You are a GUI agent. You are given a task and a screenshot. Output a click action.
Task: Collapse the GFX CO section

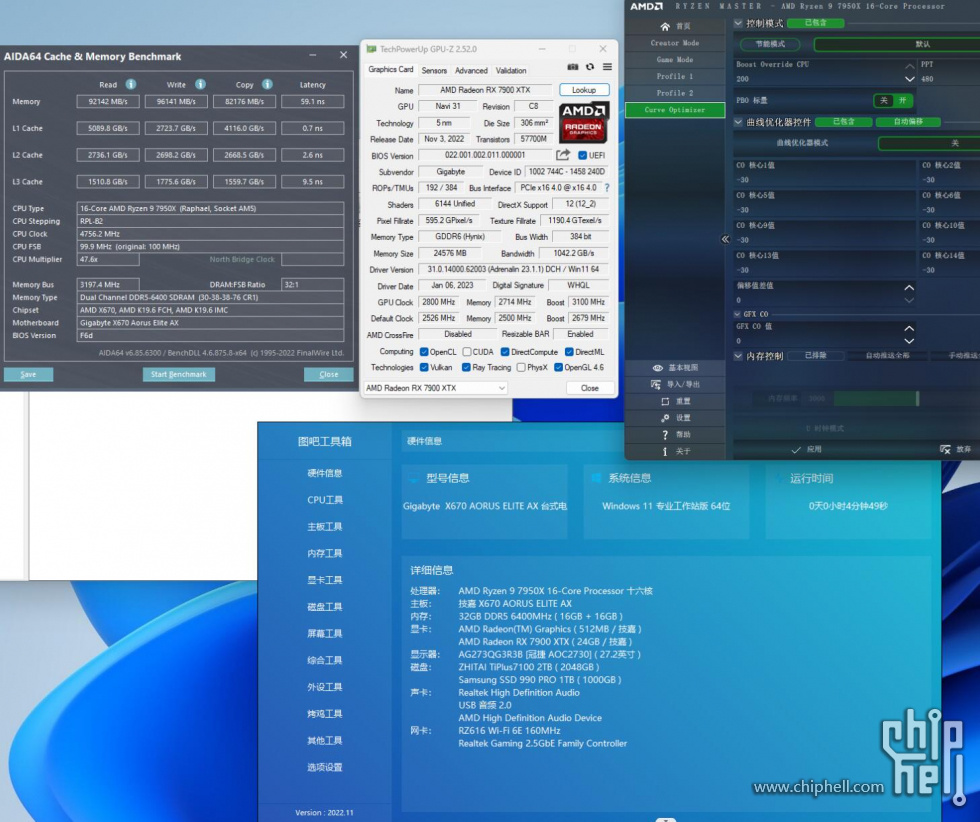pyautogui.click(x=738, y=314)
